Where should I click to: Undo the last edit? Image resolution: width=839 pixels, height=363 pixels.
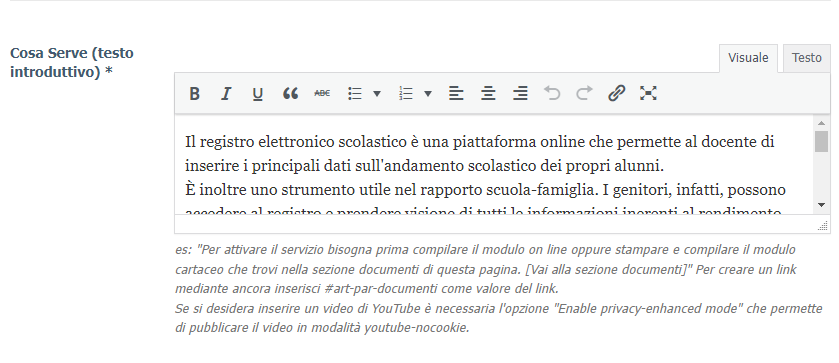(552, 94)
